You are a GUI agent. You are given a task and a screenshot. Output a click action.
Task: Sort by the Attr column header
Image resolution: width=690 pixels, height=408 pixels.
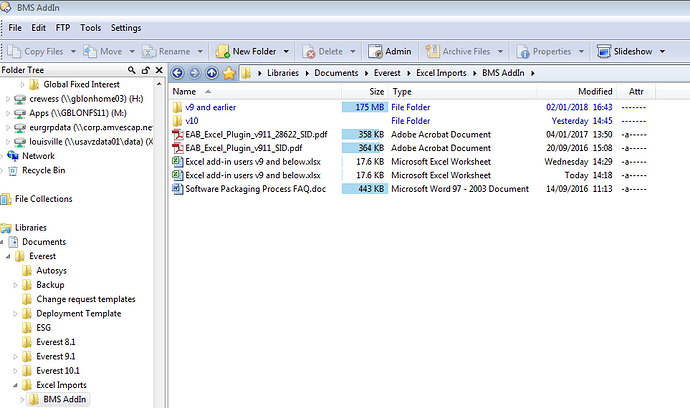pos(636,92)
